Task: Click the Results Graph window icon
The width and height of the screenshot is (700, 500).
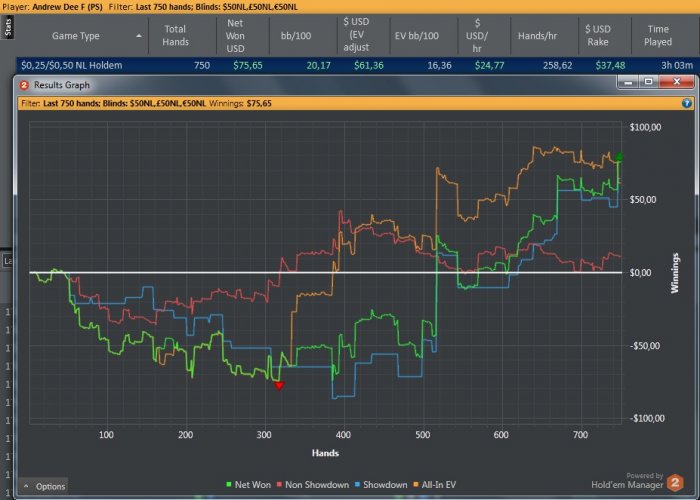Action: point(24,85)
